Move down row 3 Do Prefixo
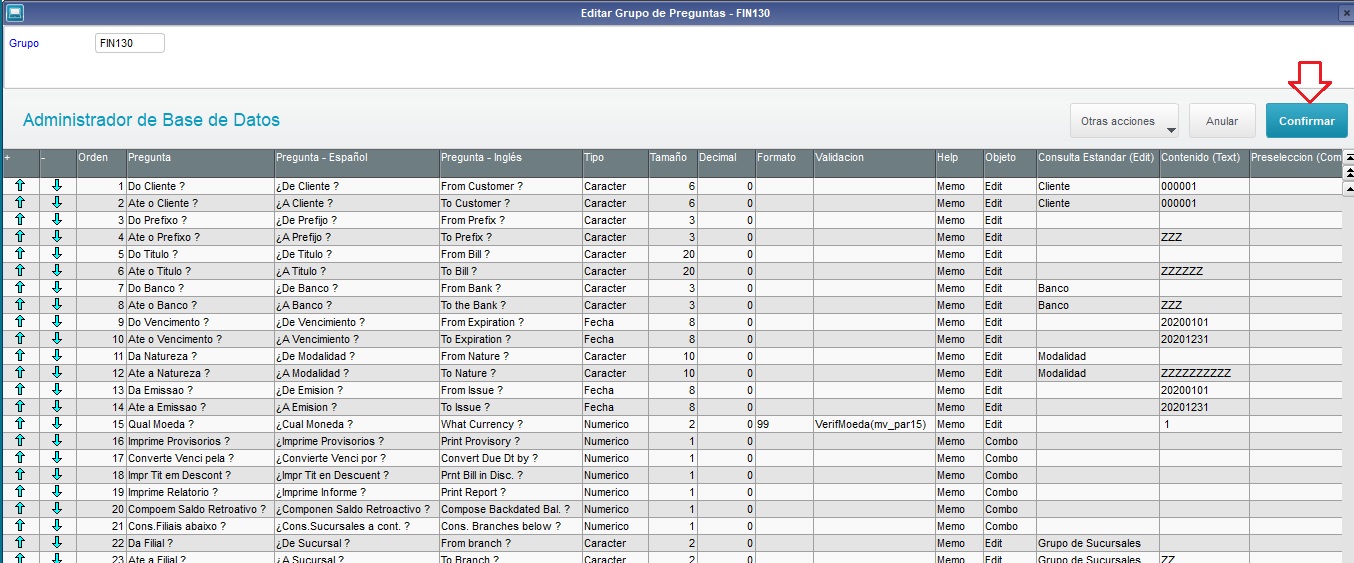1354x563 pixels. click(x=56, y=220)
